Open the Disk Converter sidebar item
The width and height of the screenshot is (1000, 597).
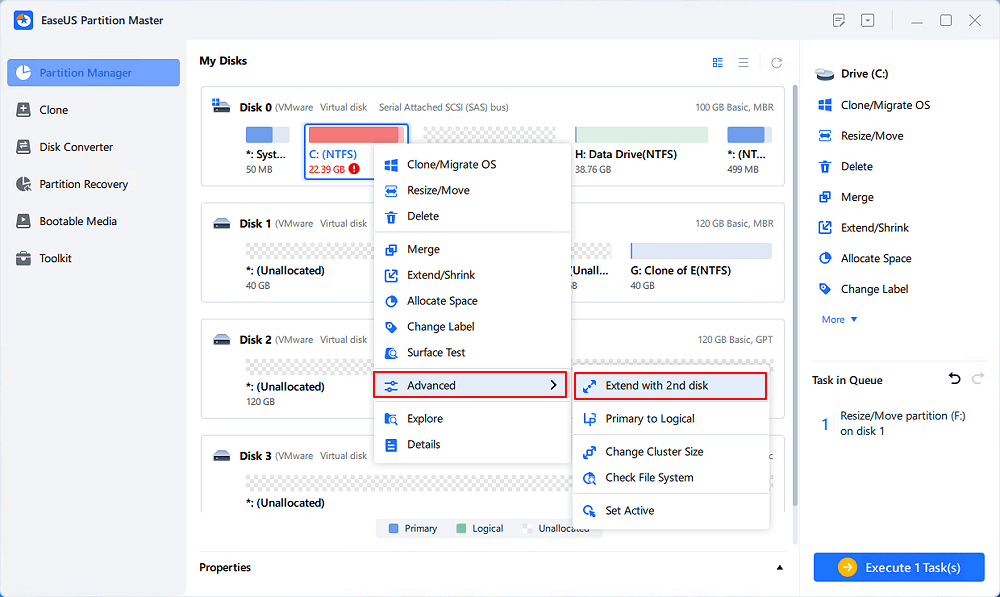point(76,147)
